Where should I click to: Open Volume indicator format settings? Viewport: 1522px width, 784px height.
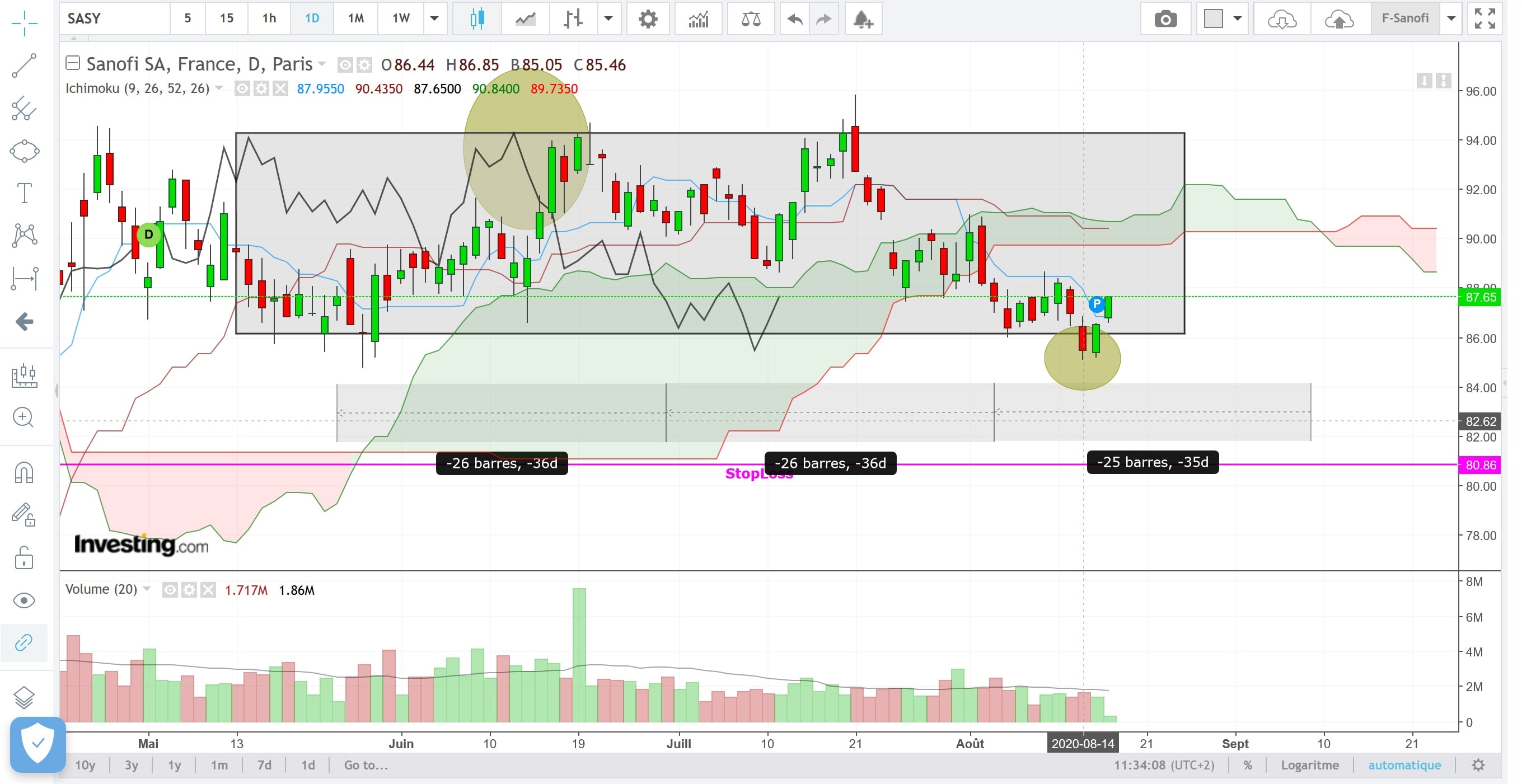click(x=189, y=590)
